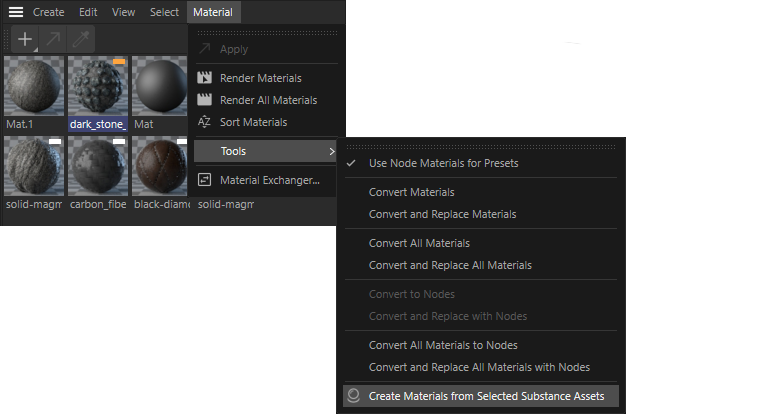
Task: Click the Render Materials clapperboard icon
Action: click(x=205, y=78)
